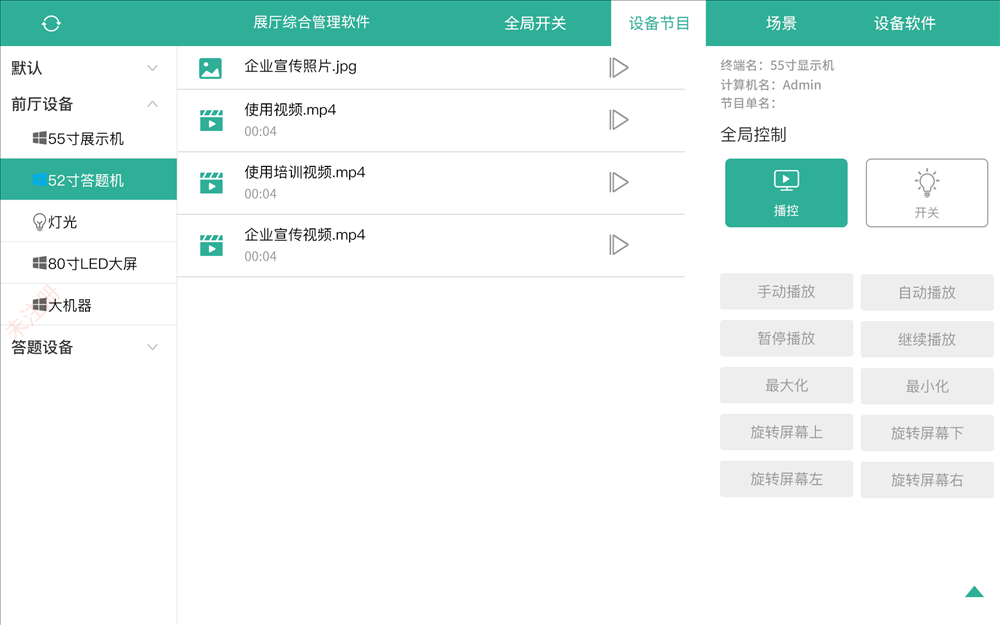
Task: Select the 播控 control mode
Action: click(x=786, y=193)
